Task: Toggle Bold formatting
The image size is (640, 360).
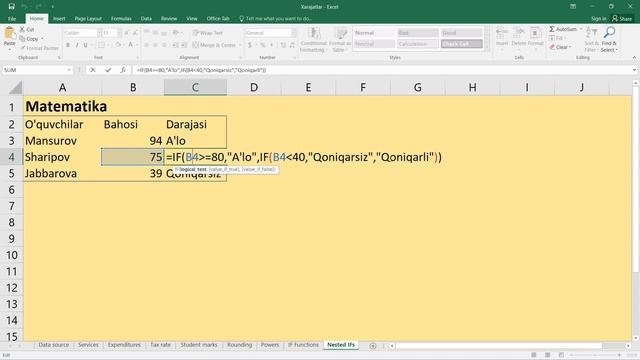Action: [x=68, y=45]
